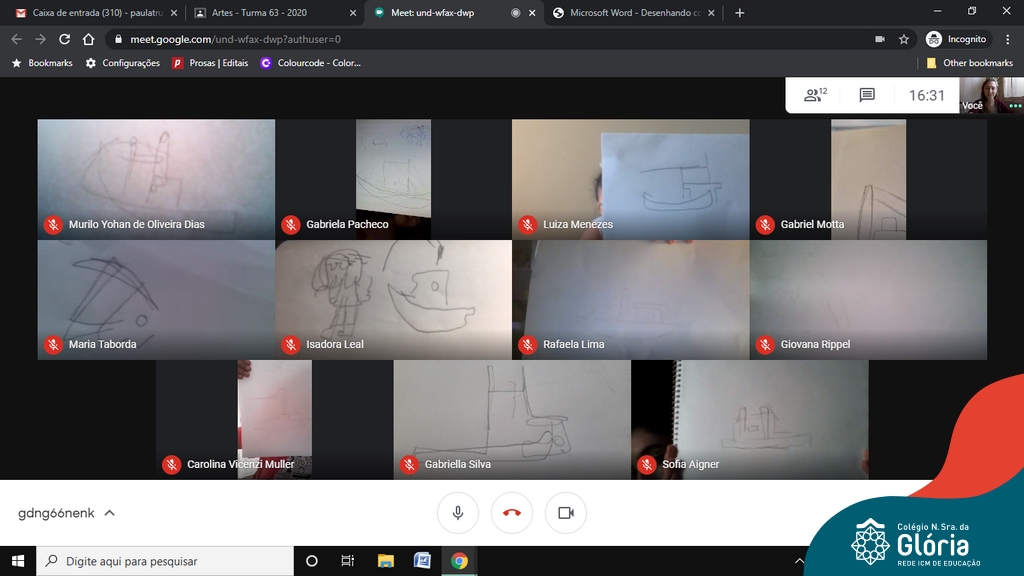Screen dimensions: 1024x576
Task: Expand meeting details next to gdng66nenk
Action: click(x=110, y=513)
